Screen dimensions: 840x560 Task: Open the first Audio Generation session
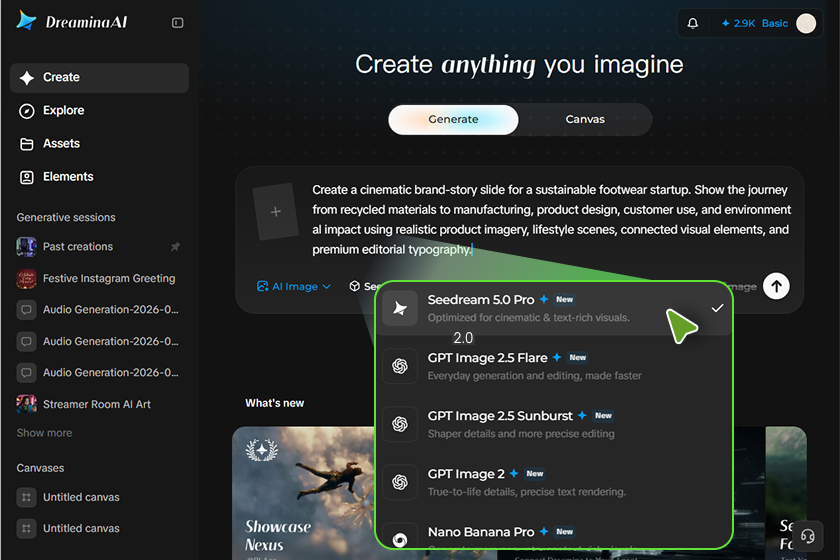(100, 310)
